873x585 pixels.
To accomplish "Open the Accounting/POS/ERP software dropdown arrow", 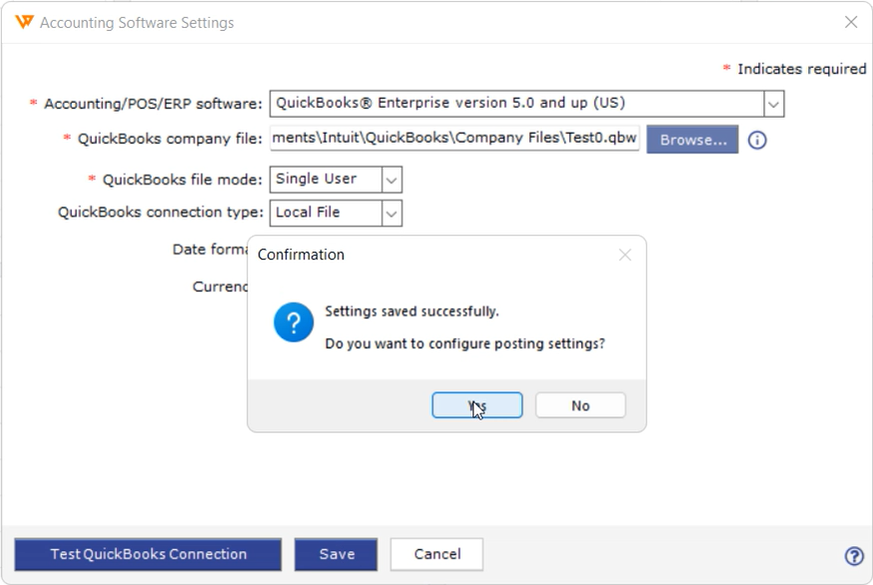I will [773, 104].
